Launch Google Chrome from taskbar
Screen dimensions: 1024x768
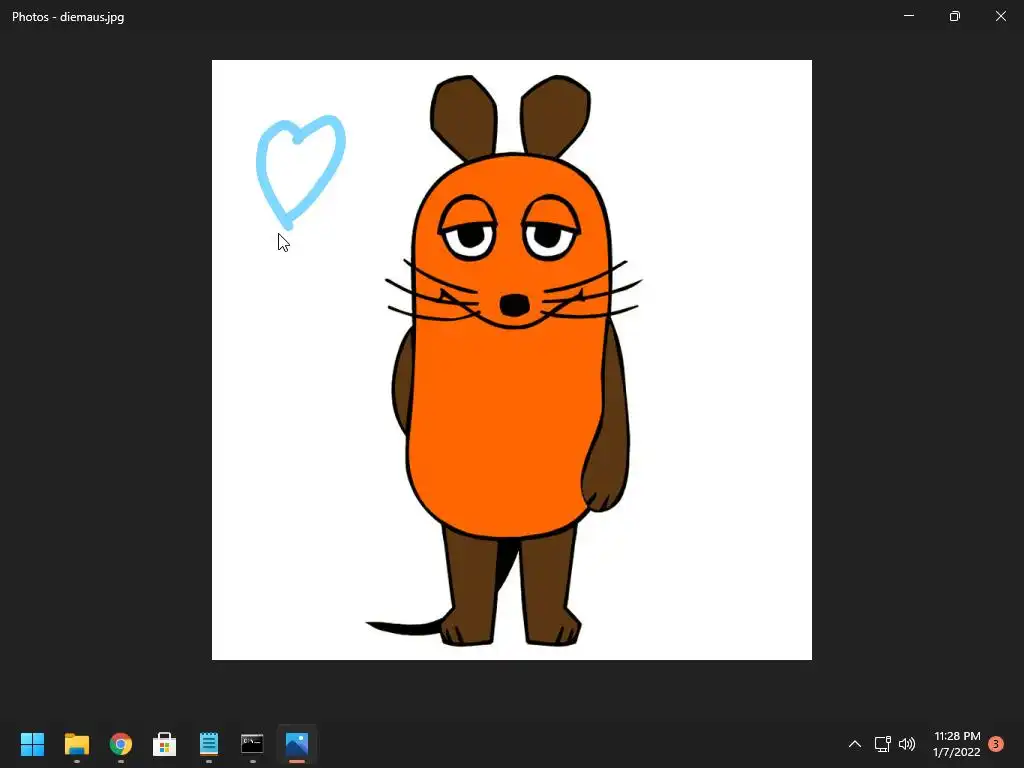click(120, 744)
